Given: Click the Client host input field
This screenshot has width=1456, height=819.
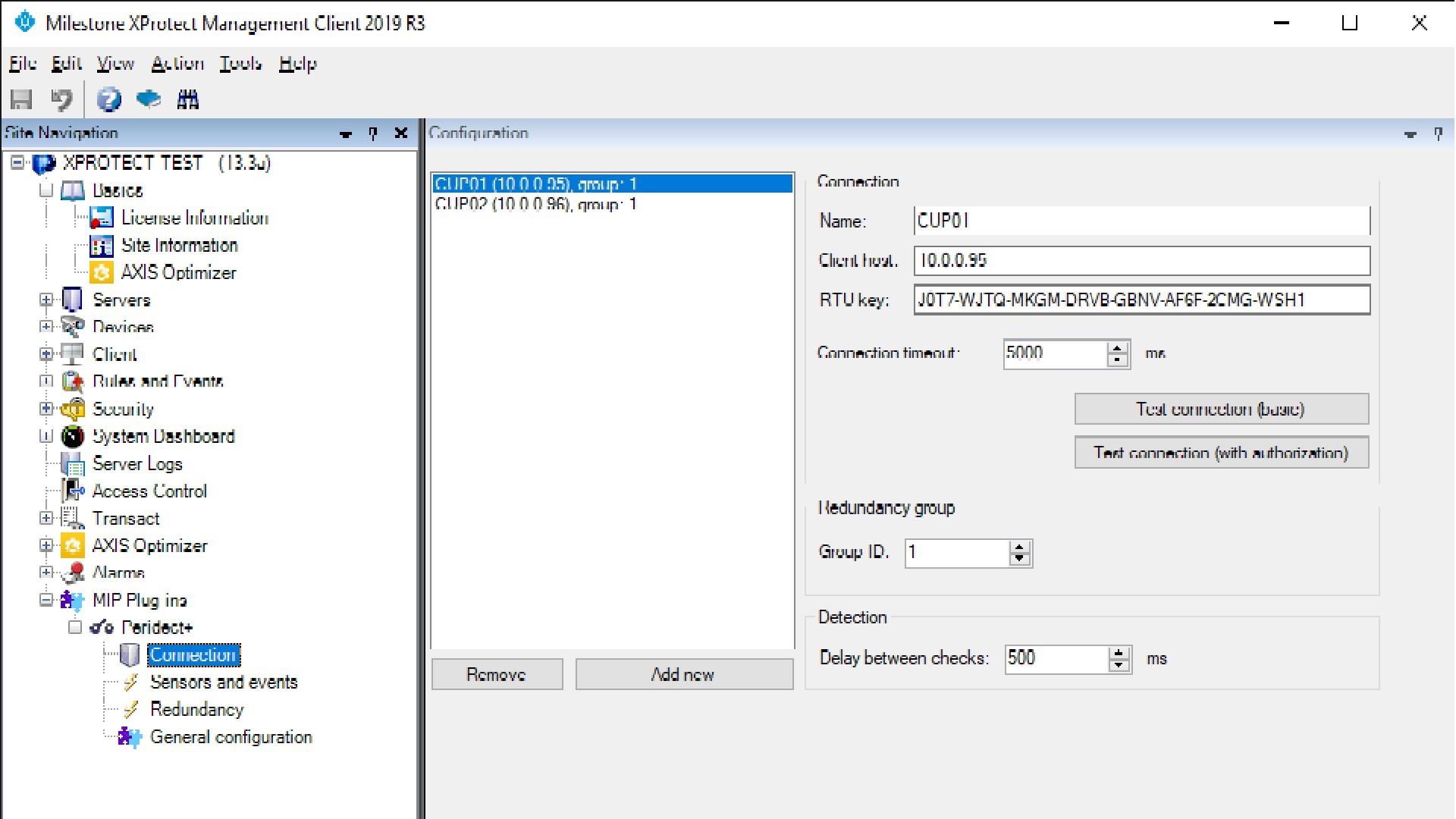Looking at the screenshot, I should pyautogui.click(x=1142, y=260).
